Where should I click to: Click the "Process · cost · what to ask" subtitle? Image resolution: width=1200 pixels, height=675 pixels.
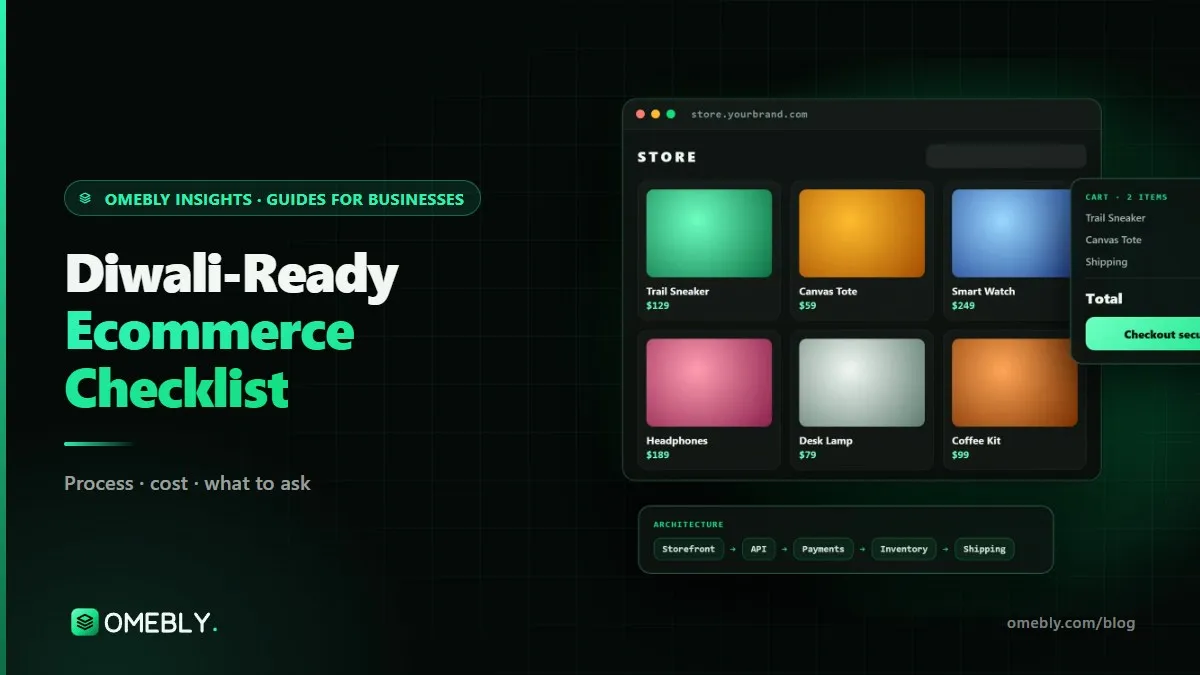point(187,483)
